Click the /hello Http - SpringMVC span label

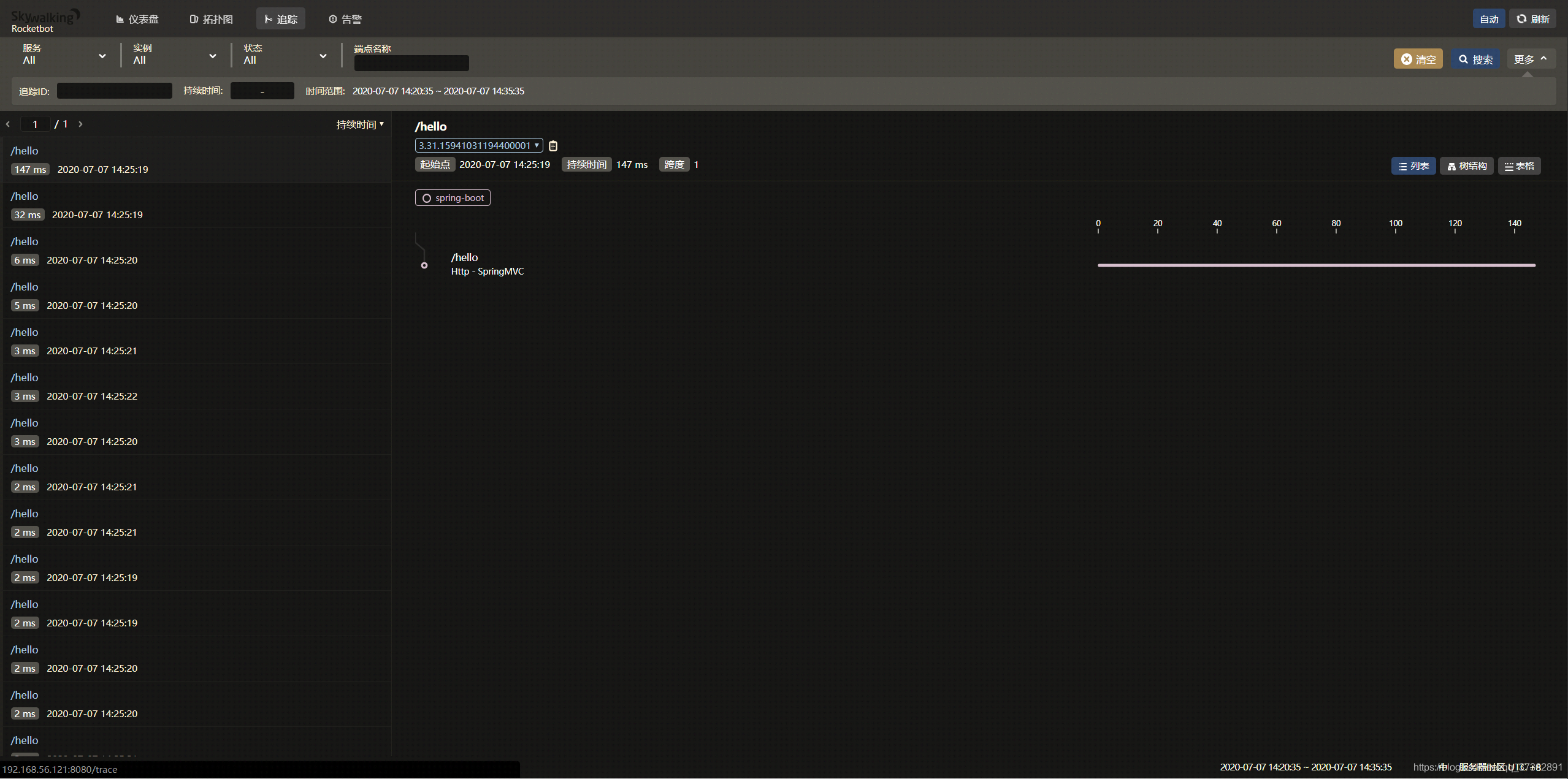488,264
